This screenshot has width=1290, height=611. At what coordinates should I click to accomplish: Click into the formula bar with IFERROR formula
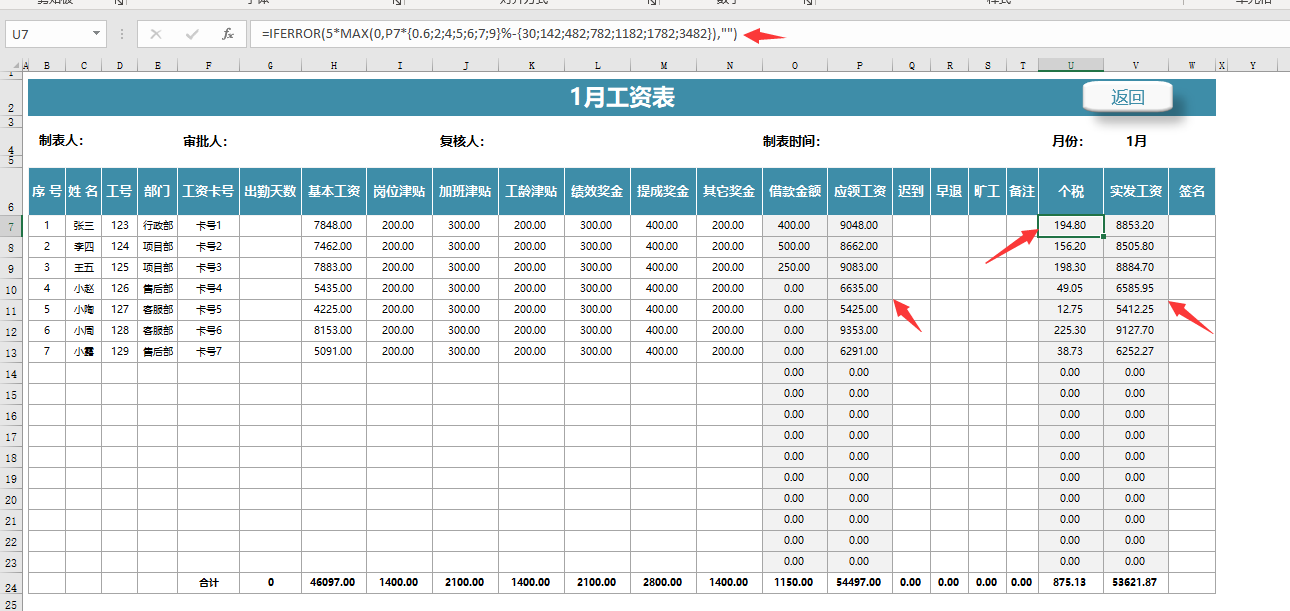click(768, 34)
